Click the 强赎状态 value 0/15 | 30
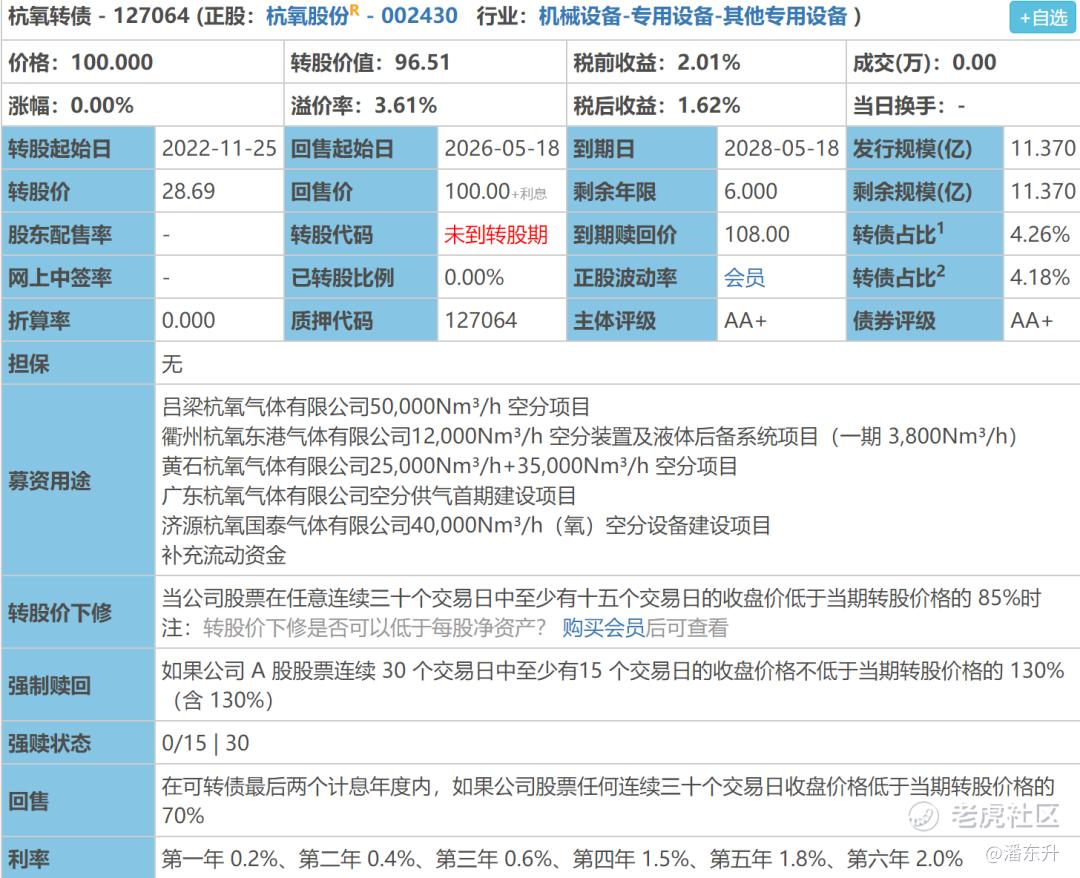This screenshot has width=1080, height=878. (205, 743)
